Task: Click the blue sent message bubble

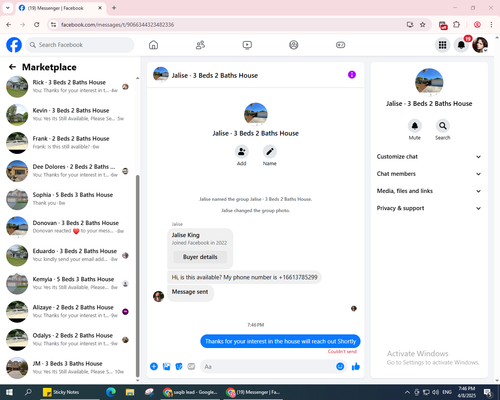Action: tap(280, 341)
